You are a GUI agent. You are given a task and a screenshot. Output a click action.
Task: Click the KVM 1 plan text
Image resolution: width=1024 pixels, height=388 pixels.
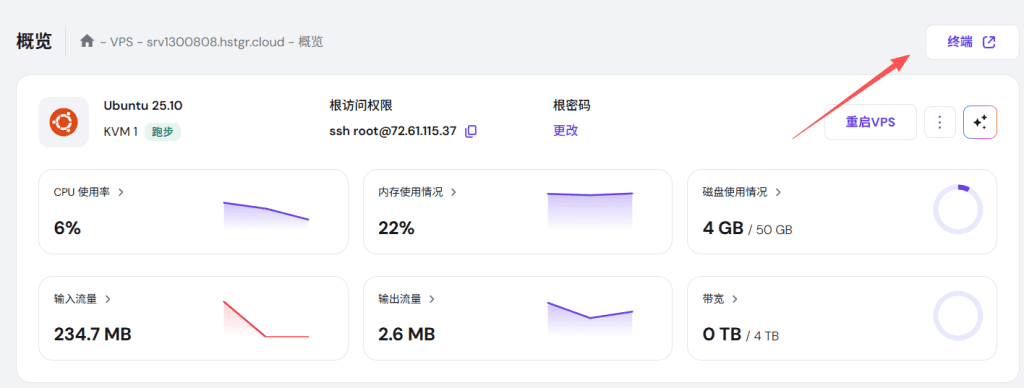pos(121,131)
